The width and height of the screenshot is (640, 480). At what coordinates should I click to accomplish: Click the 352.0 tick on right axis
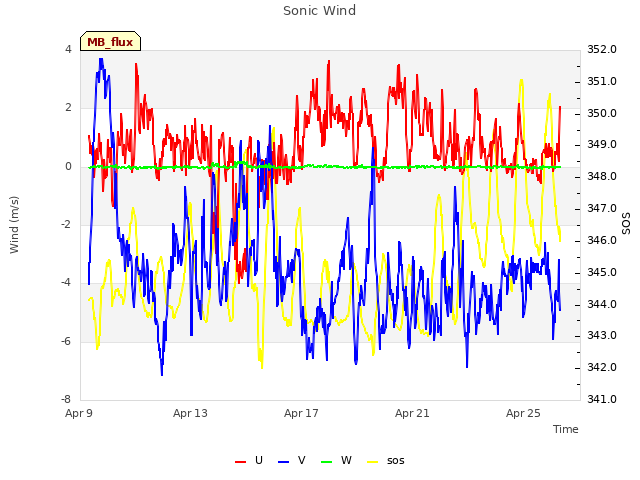click(602, 49)
